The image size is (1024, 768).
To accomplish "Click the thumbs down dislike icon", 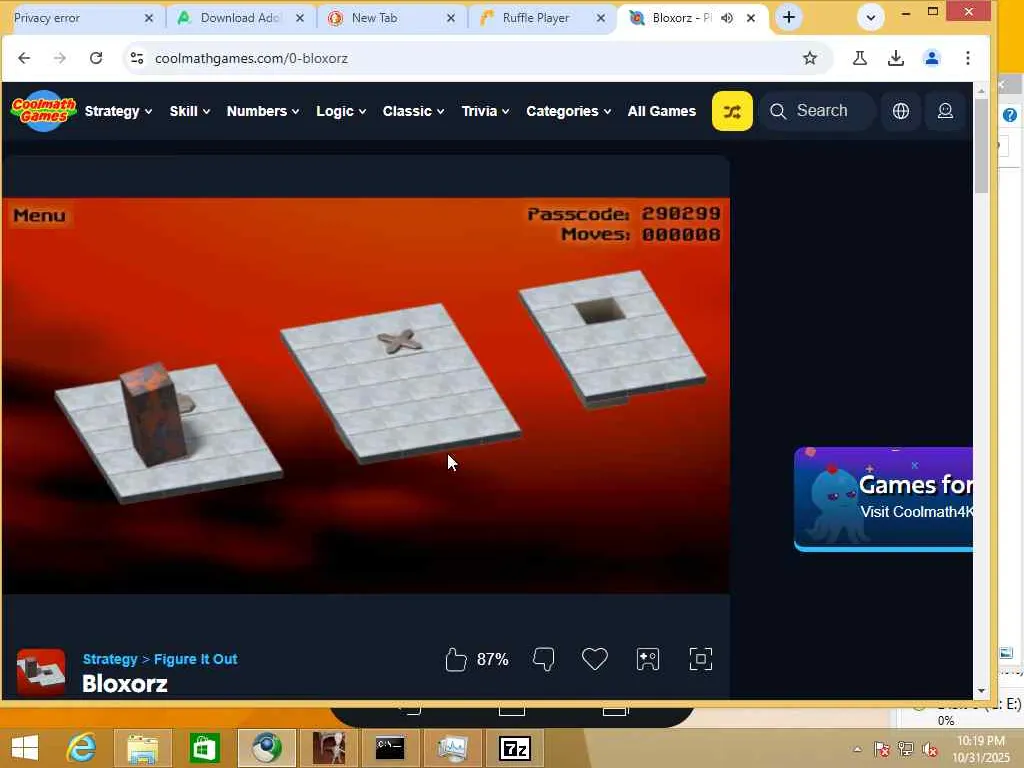I will click(x=543, y=659).
